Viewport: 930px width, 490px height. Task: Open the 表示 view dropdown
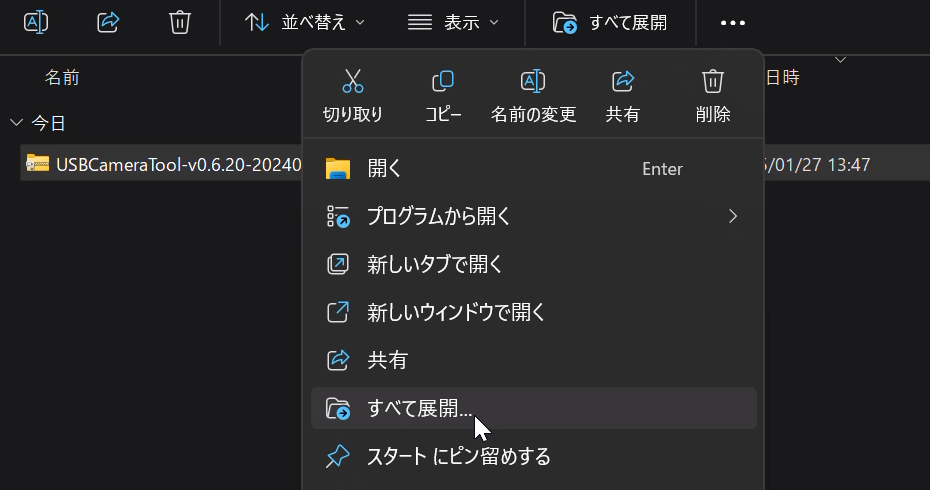[453, 22]
